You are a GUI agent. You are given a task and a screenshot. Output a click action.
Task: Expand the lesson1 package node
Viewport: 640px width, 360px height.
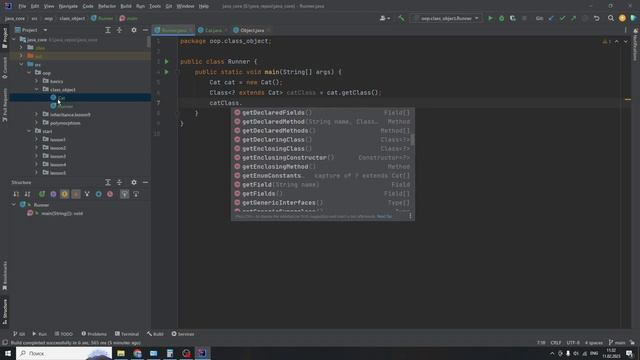pyautogui.click(x=36, y=140)
